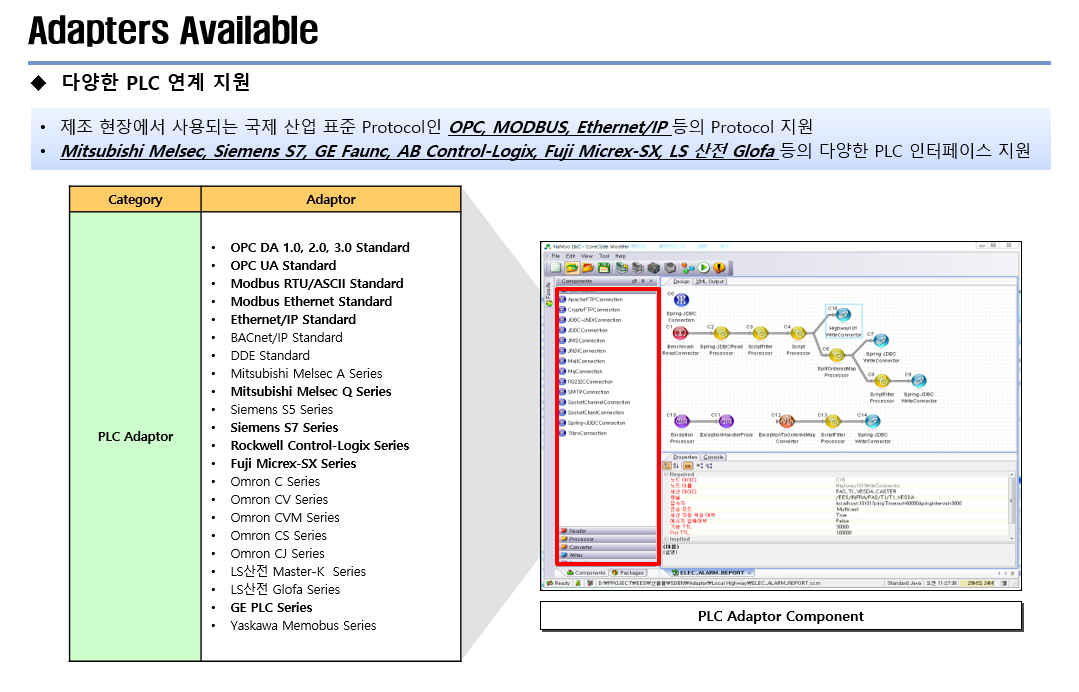Expand the Reader component group
Image resolution: width=1079 pixels, height=692 pixels.
click(x=608, y=531)
